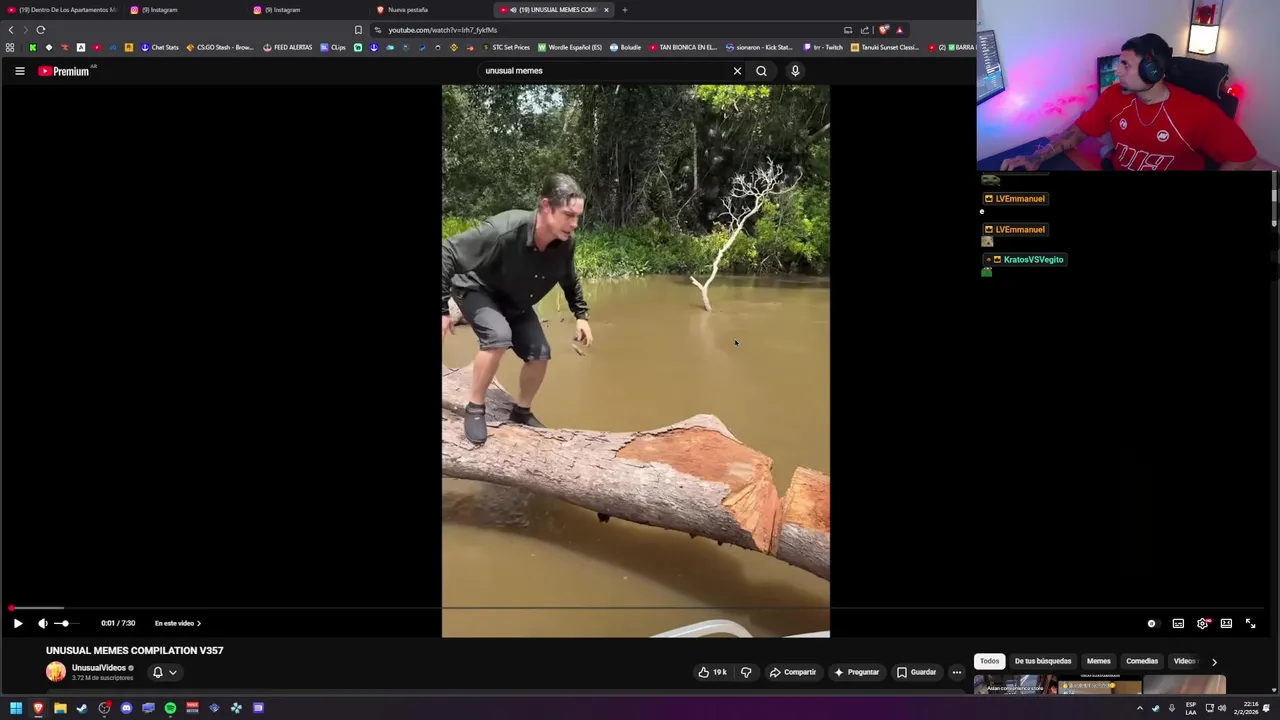Open the player settings gear
The height and width of the screenshot is (720, 1280).
pos(1203,623)
